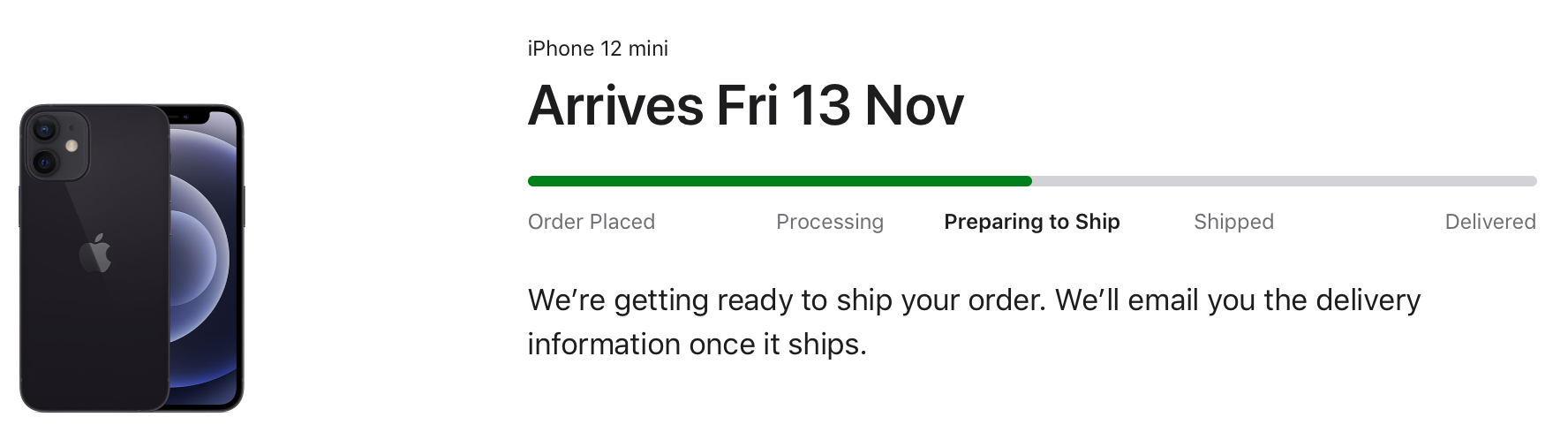Select the Processing stage
Screen dimensions: 1568x440
pos(830,222)
